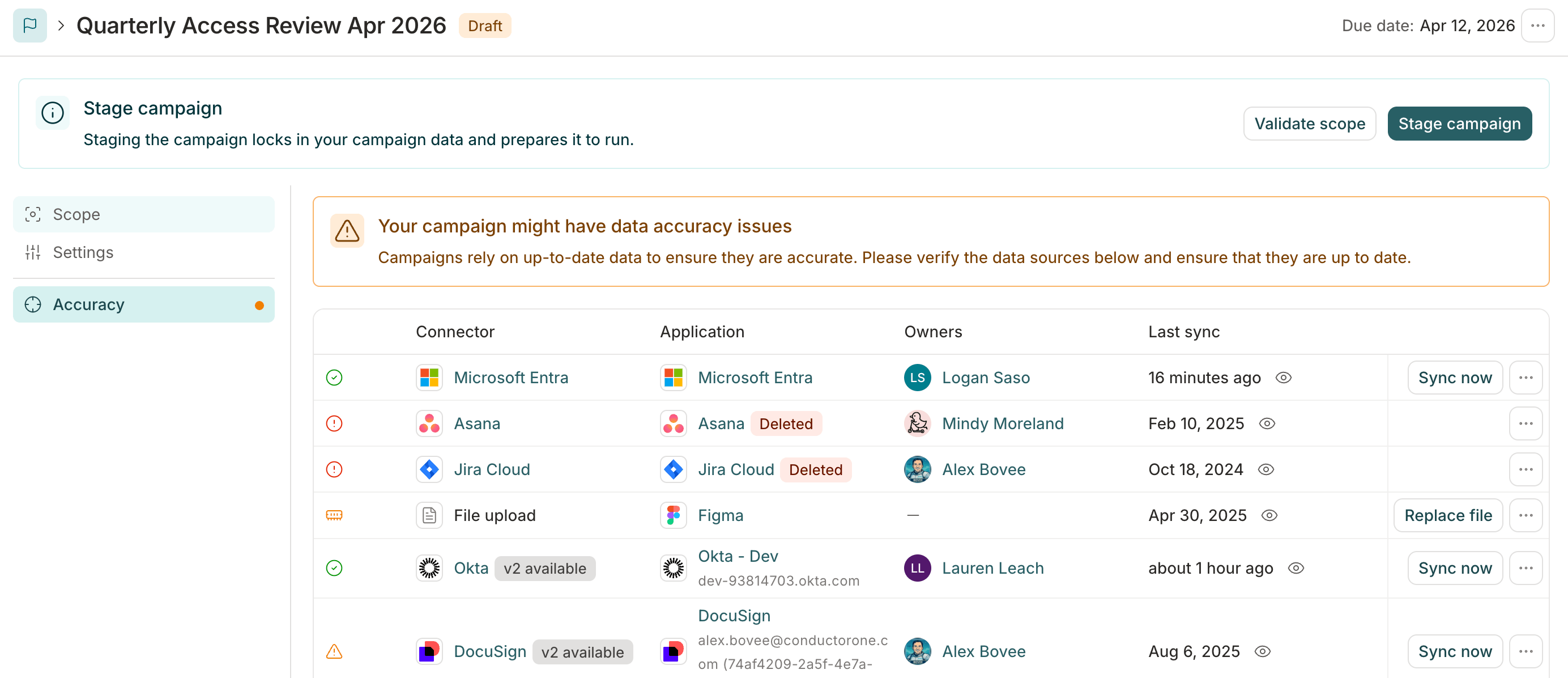This screenshot has height=678, width=1568.
Task: Toggle eye icon next to 16 minutes ago
Action: (x=1283, y=378)
